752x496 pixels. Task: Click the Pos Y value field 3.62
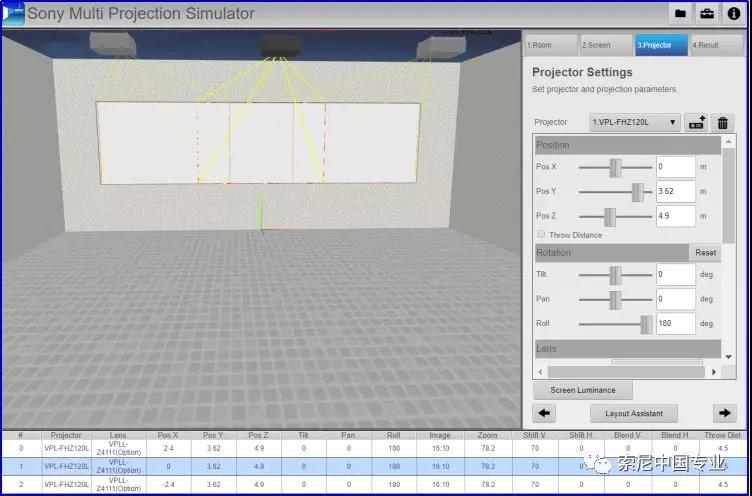coord(675,191)
